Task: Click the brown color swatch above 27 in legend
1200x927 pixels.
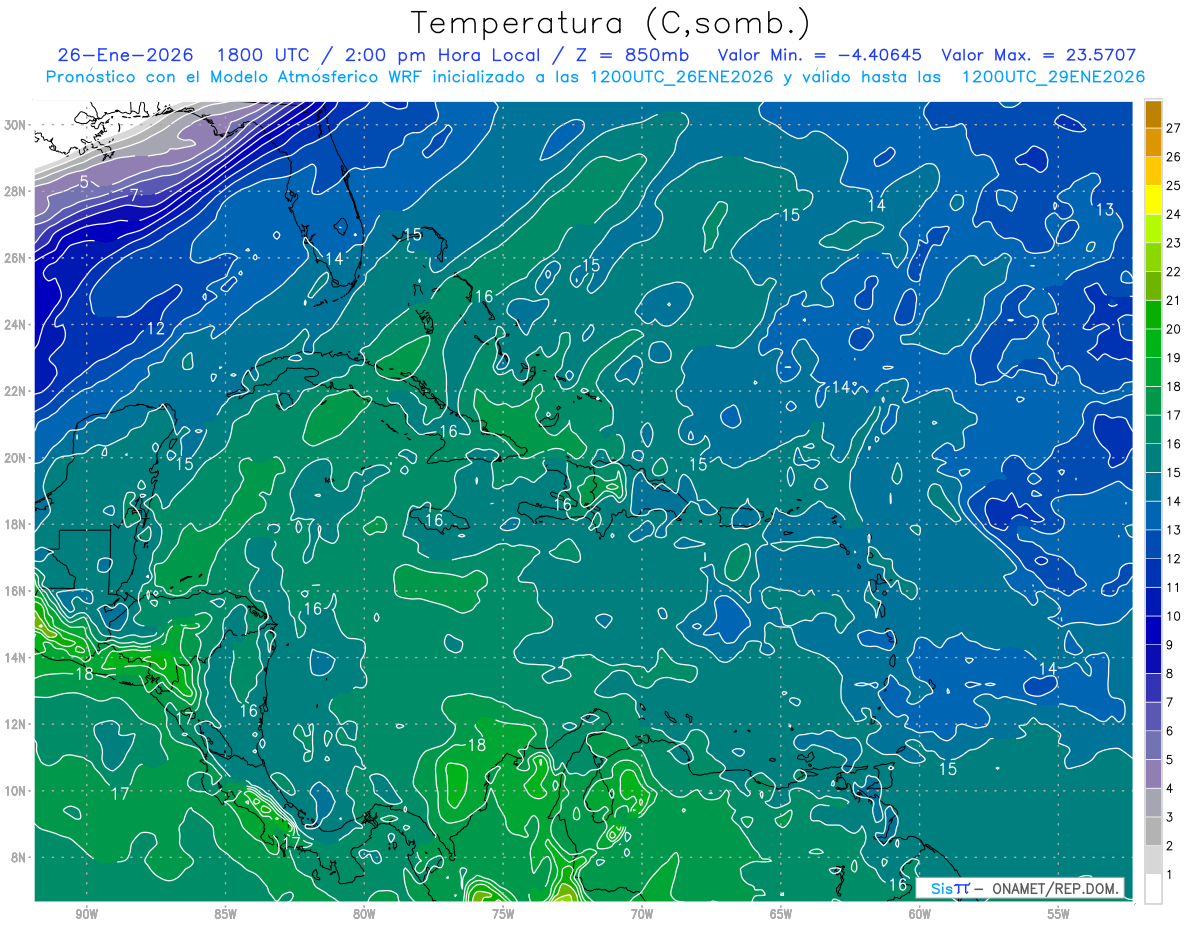Action: click(x=1153, y=113)
